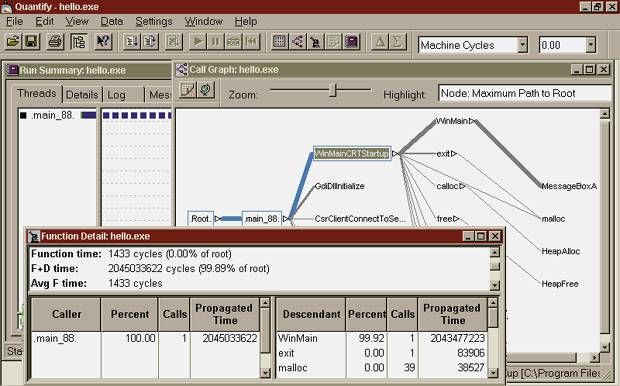The image size is (620, 386).
Task: Open the 0.00 precision dropdown
Action: [591, 45]
